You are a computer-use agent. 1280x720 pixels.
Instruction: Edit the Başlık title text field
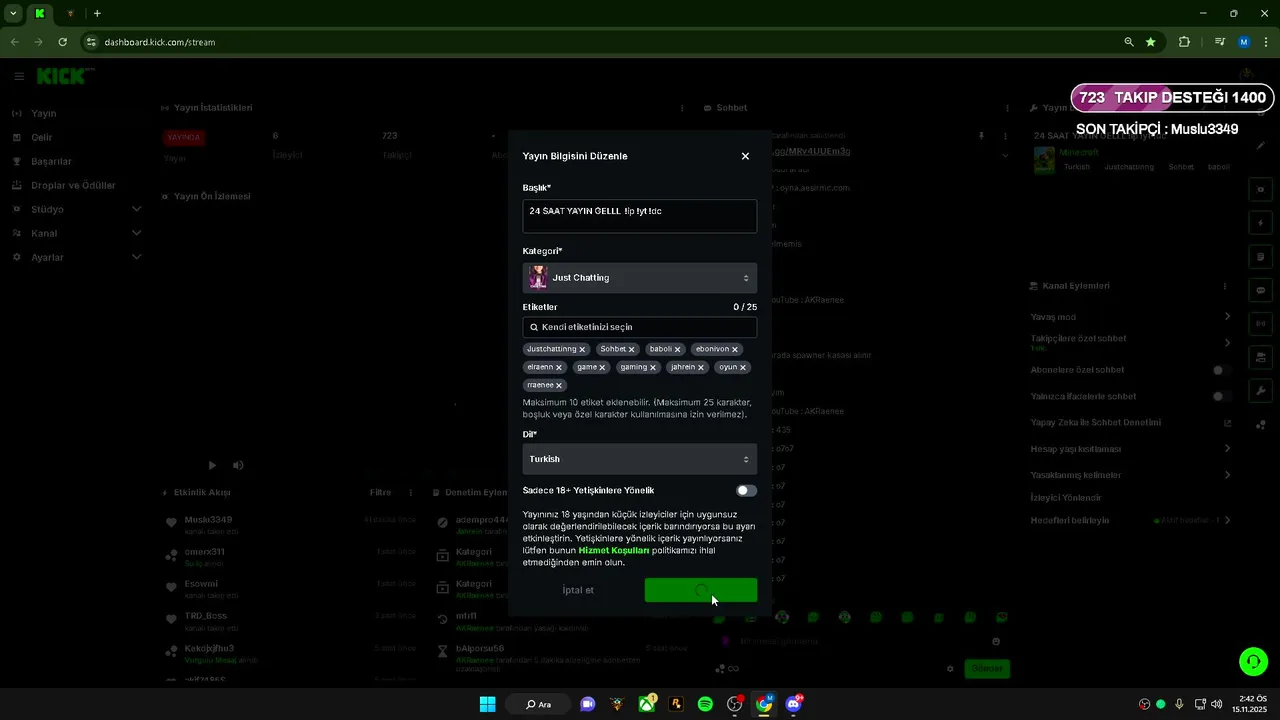(639, 216)
